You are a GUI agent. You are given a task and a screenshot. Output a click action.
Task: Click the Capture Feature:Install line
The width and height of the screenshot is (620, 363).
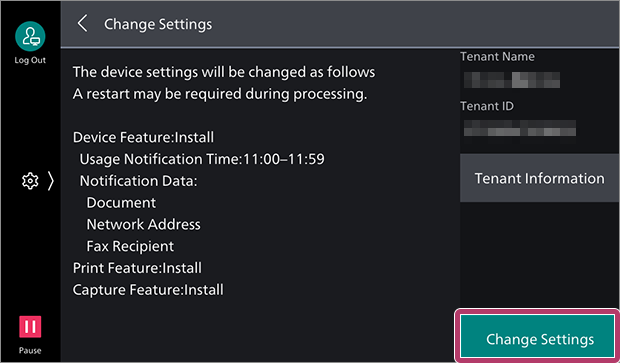pyautogui.click(x=148, y=290)
